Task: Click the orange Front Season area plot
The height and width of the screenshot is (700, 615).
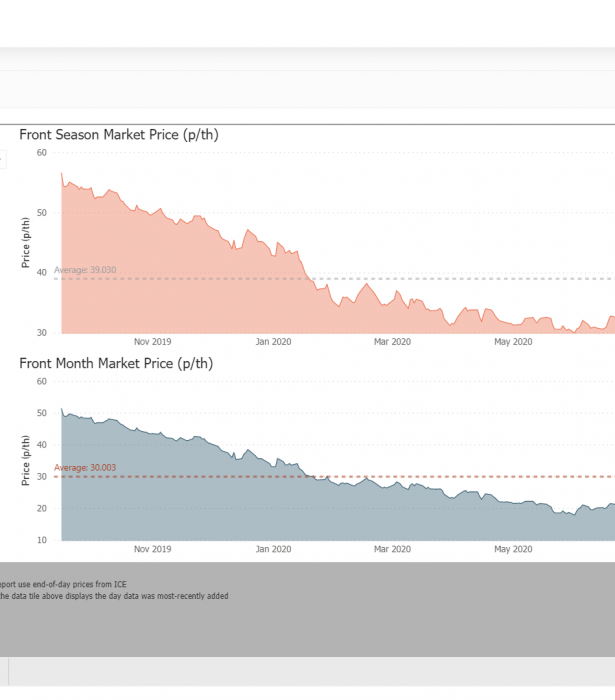Action: coord(200,290)
